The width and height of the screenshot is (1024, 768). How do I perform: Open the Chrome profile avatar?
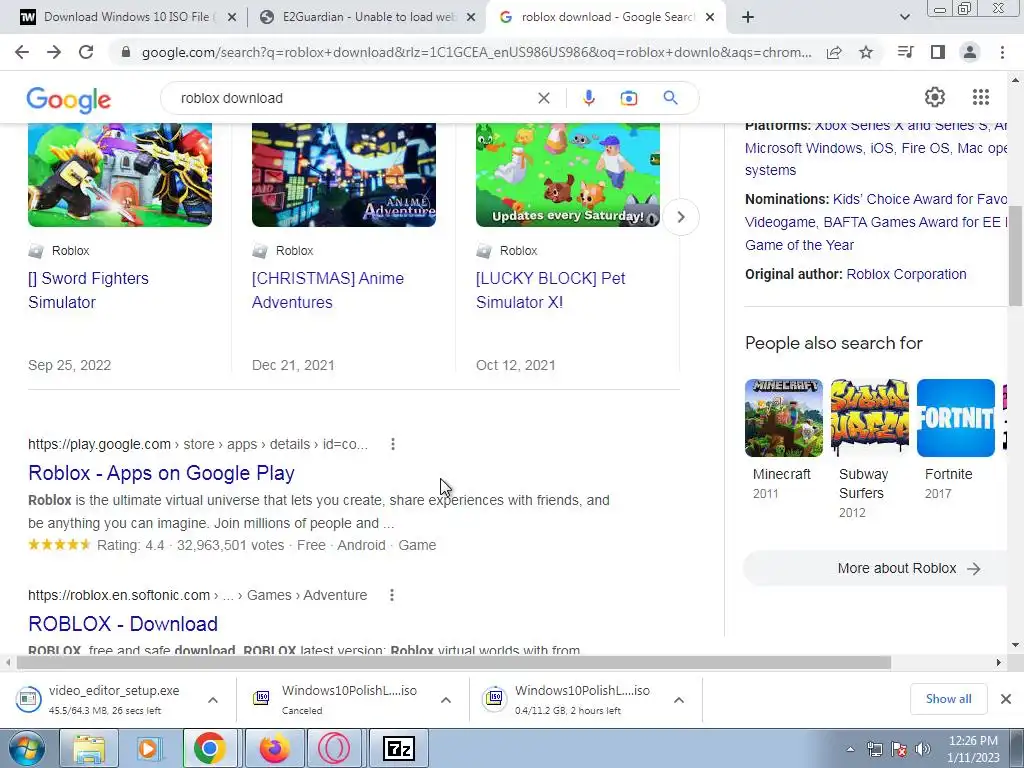[x=970, y=52]
